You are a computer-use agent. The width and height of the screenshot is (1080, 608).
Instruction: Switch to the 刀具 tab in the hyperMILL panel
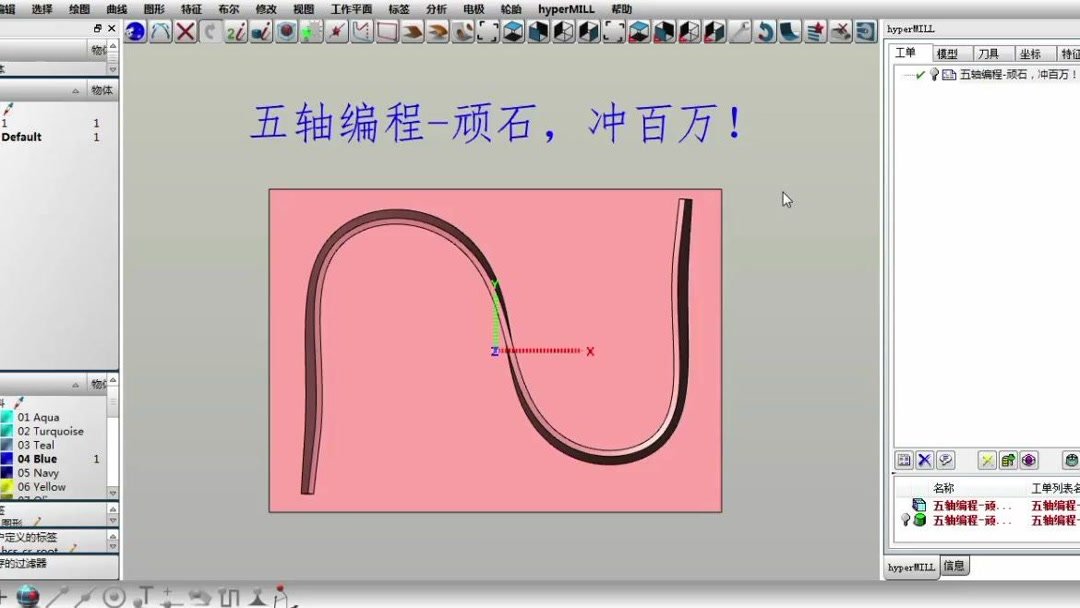988,53
